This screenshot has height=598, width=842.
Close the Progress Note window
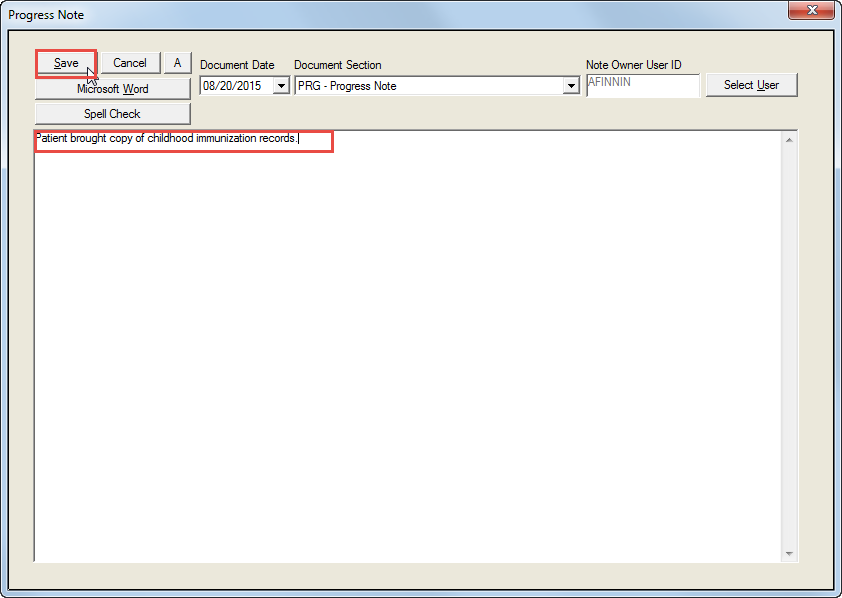812,10
